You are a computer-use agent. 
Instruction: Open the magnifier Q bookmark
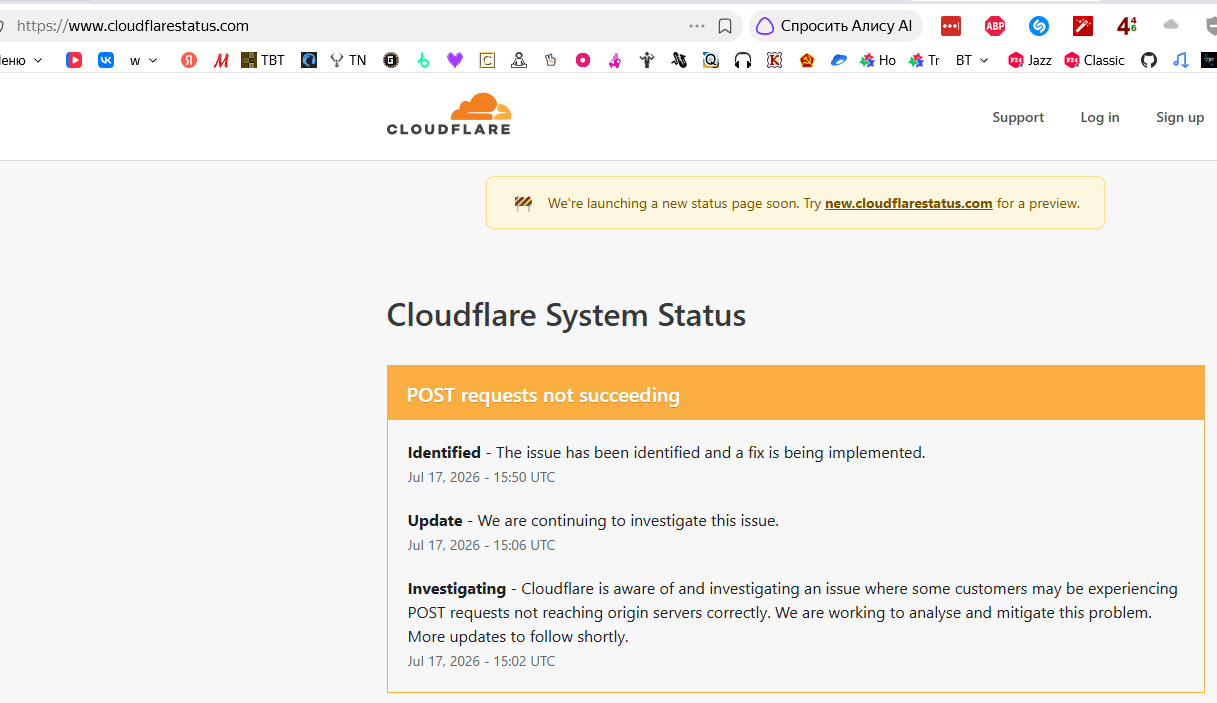(x=711, y=60)
